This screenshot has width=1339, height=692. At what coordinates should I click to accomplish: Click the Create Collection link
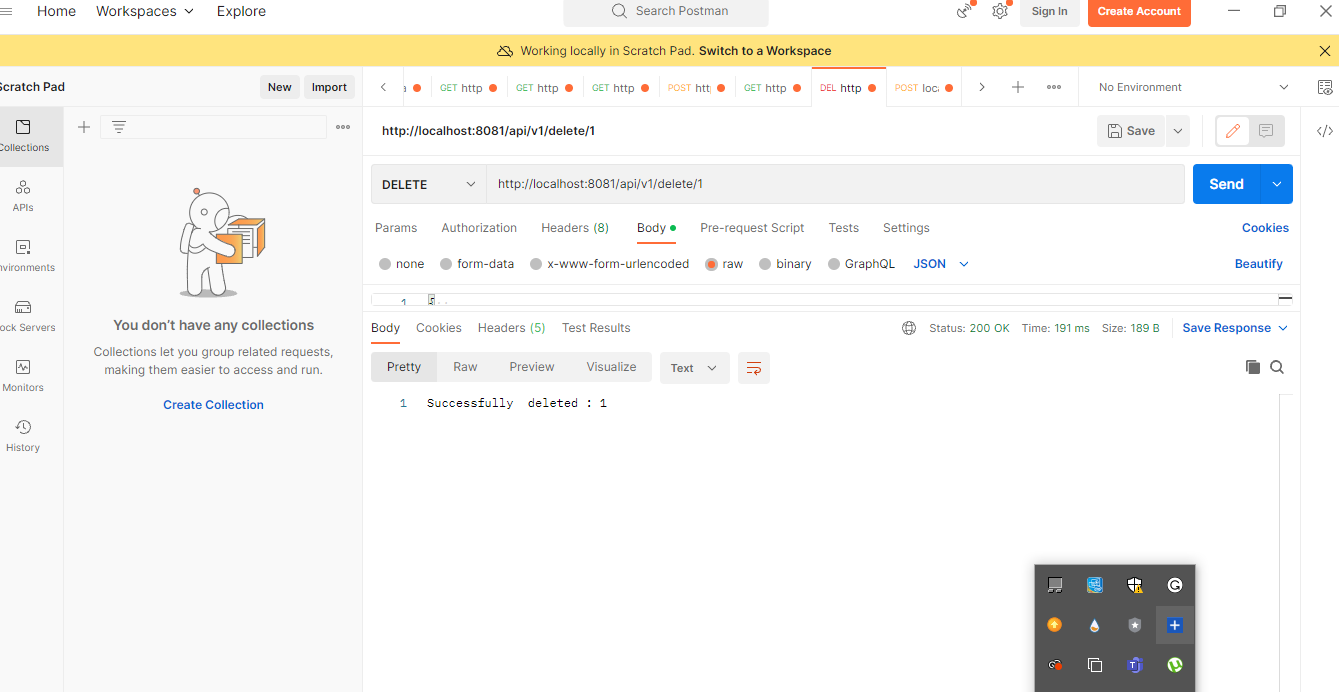point(213,404)
